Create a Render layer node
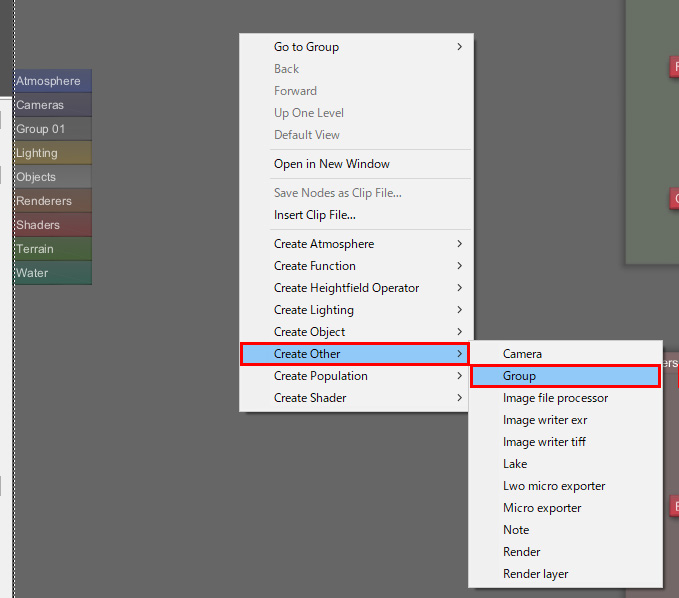The width and height of the screenshot is (679, 598). click(x=535, y=574)
